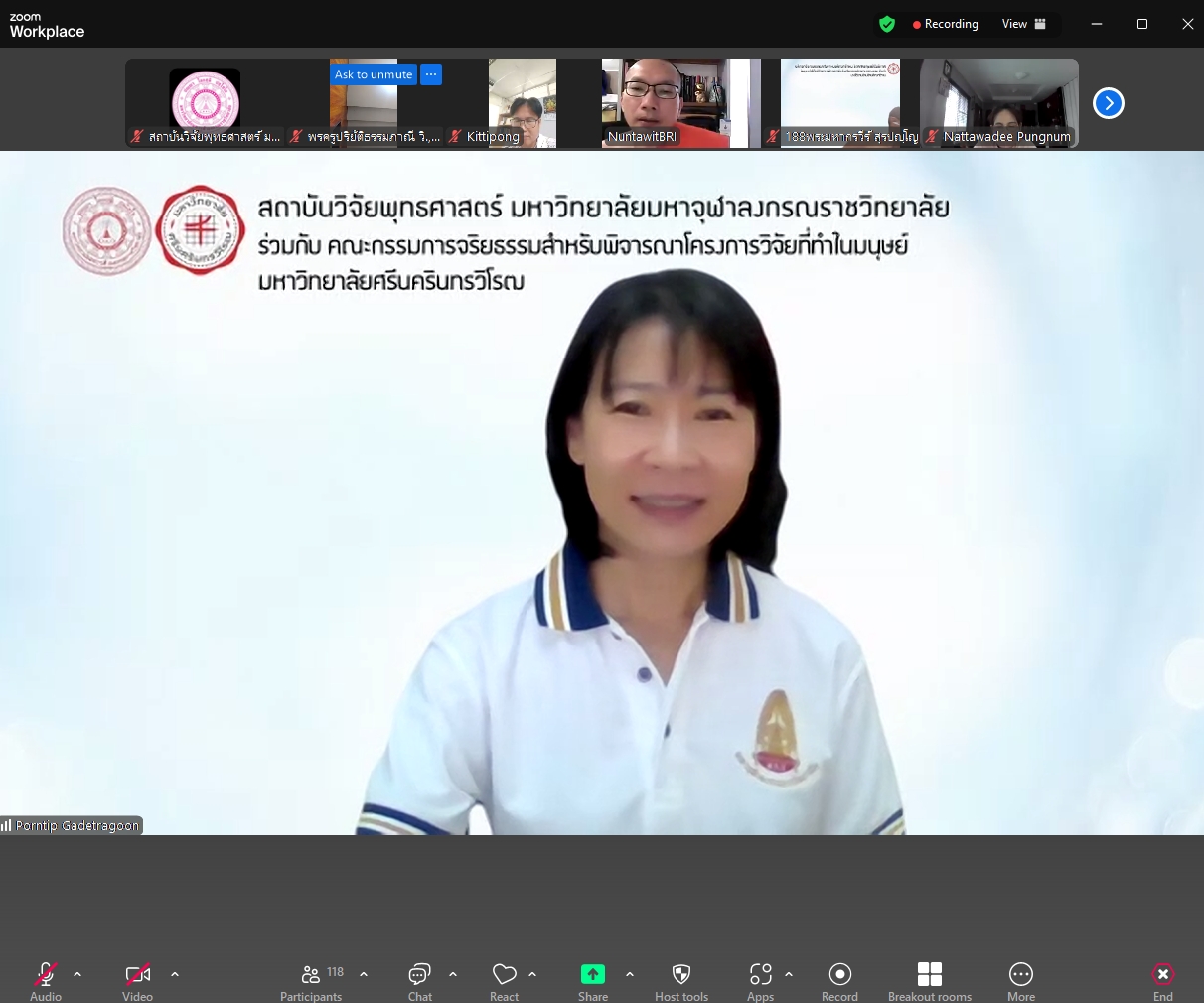The height and width of the screenshot is (1003, 1204).
Task: Select NuntawitBRI participant thumbnail
Action: (681, 103)
